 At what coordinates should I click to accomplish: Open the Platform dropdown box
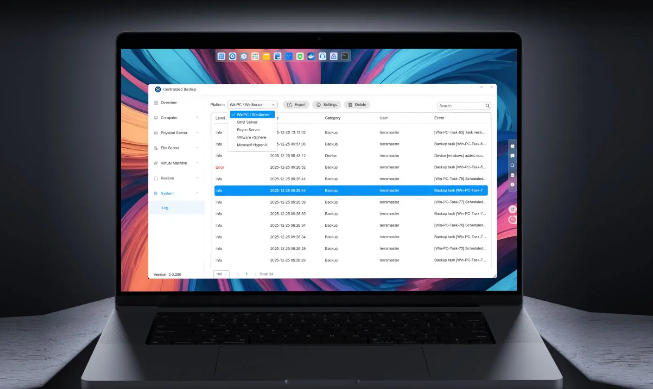pyautogui.click(x=252, y=105)
